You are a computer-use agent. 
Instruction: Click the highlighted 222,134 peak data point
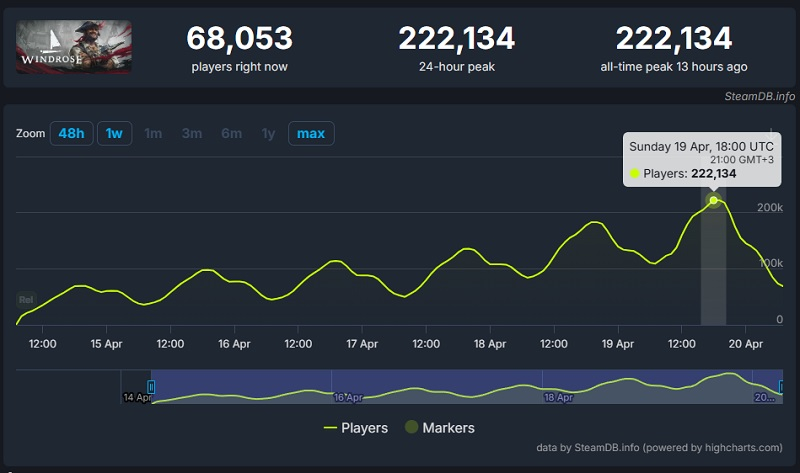pos(713,200)
